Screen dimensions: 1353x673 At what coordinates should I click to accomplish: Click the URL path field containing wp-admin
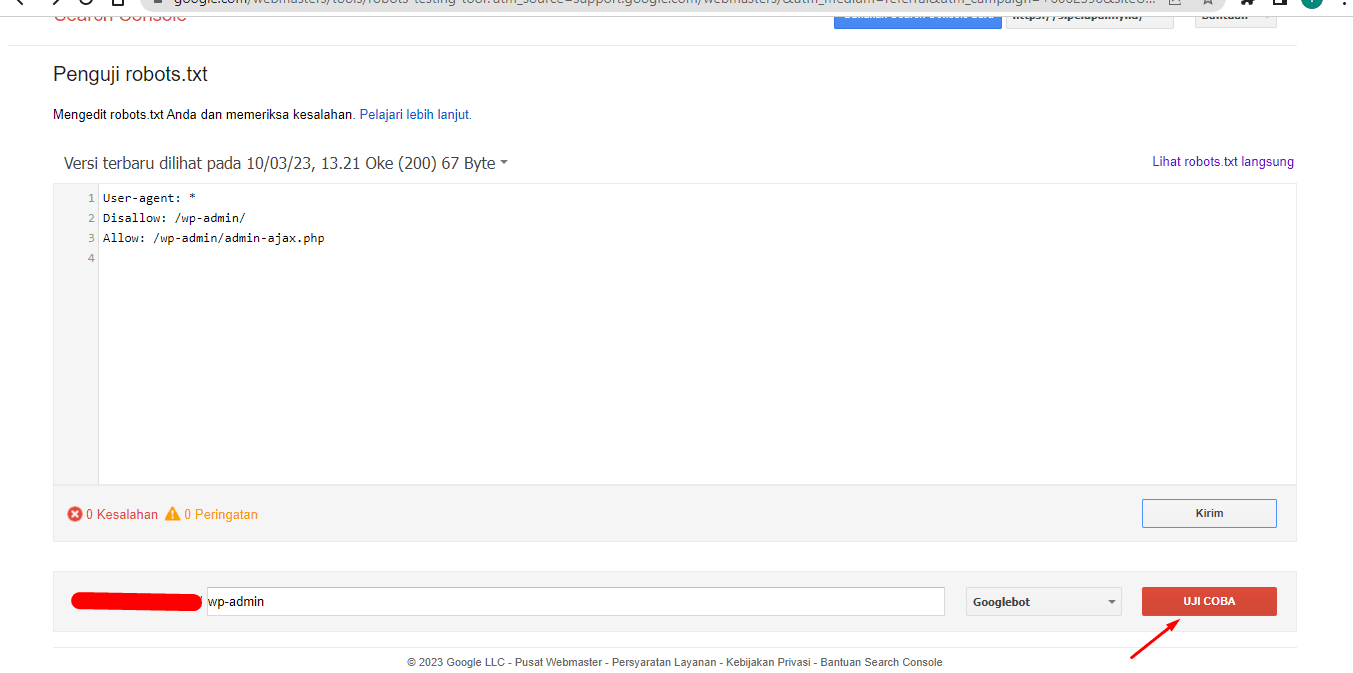[x=575, y=601]
